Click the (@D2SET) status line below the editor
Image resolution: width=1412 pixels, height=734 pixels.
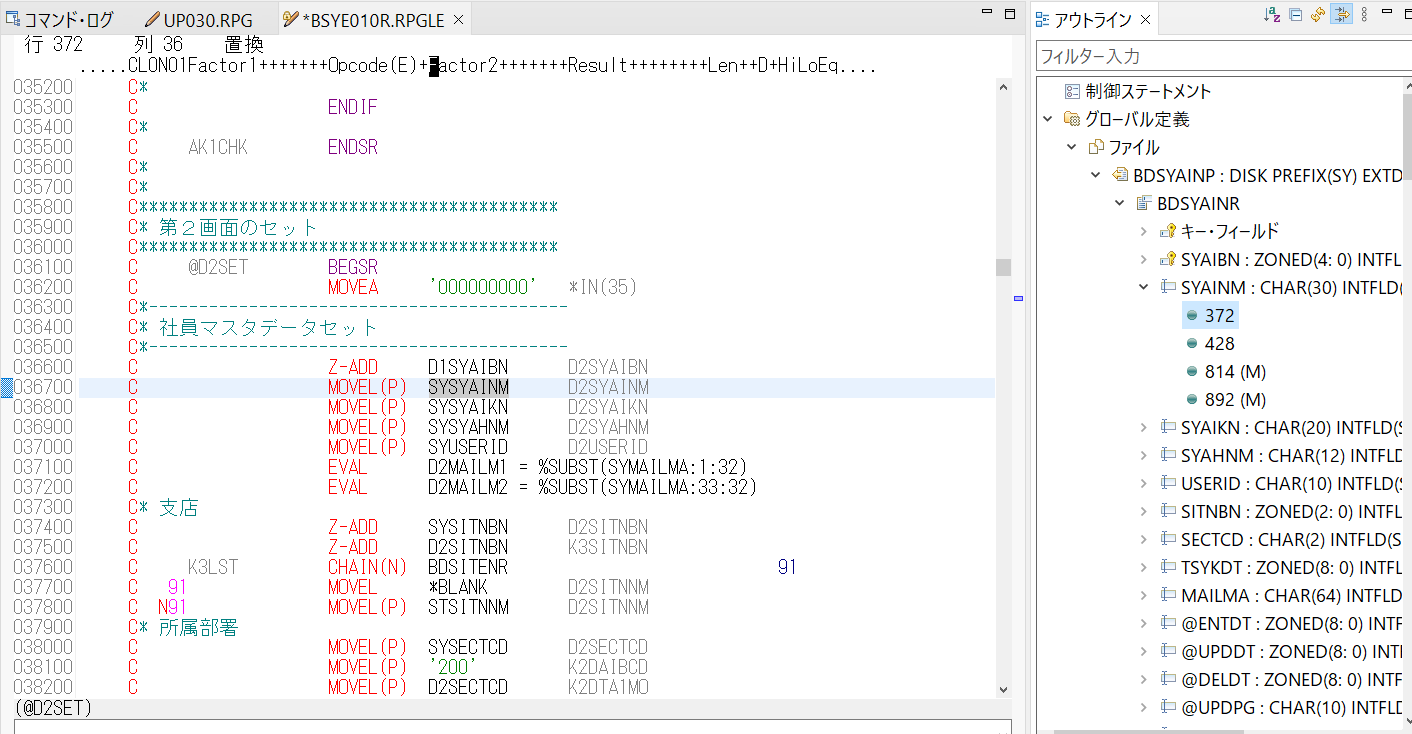tap(54, 708)
